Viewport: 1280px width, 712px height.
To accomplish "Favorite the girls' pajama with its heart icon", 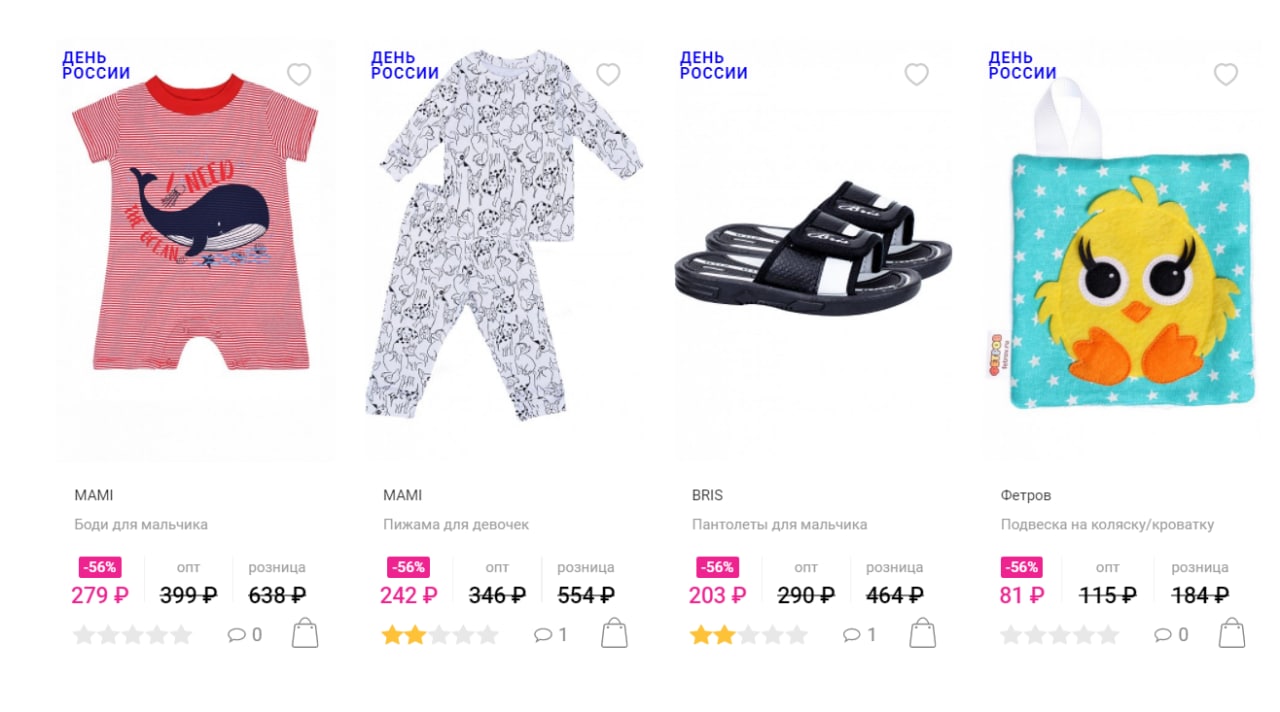I will click(608, 74).
